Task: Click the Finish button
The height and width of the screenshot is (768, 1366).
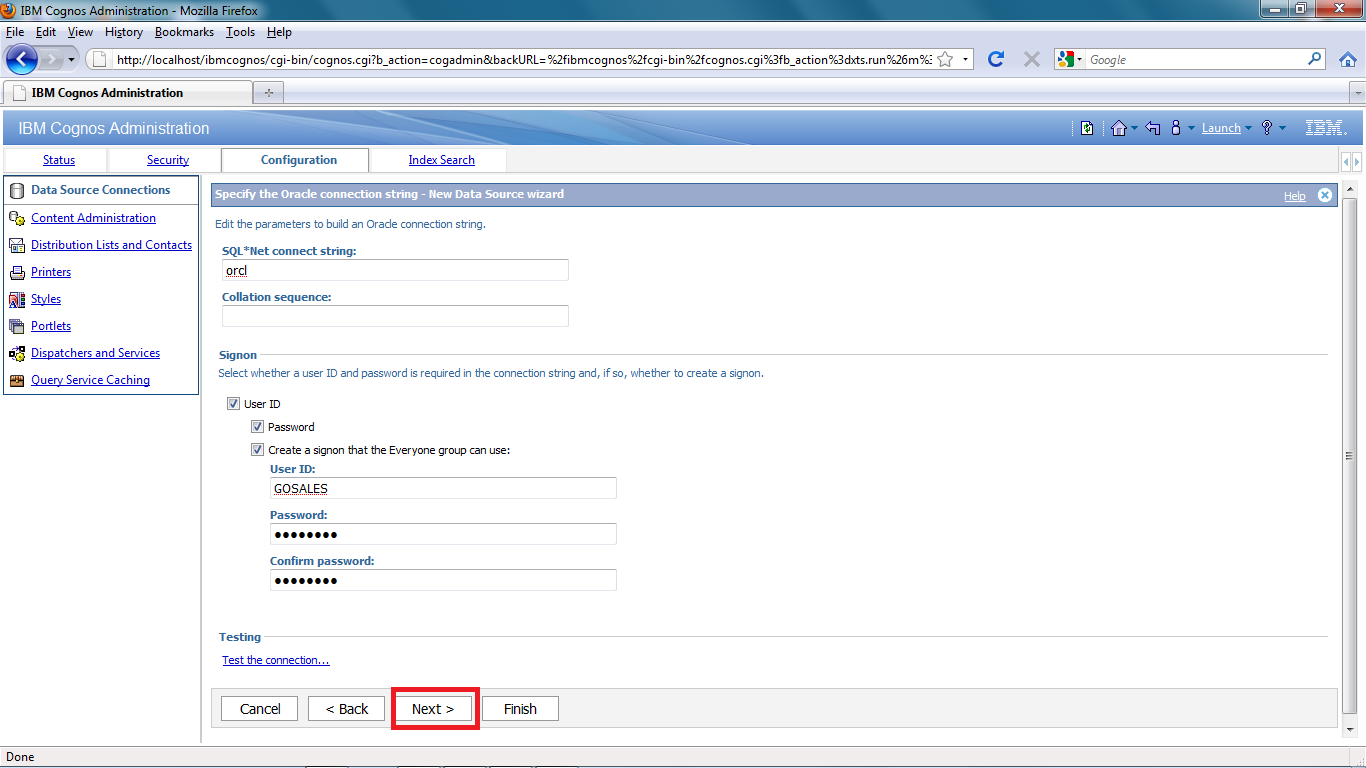Action: tap(520, 709)
